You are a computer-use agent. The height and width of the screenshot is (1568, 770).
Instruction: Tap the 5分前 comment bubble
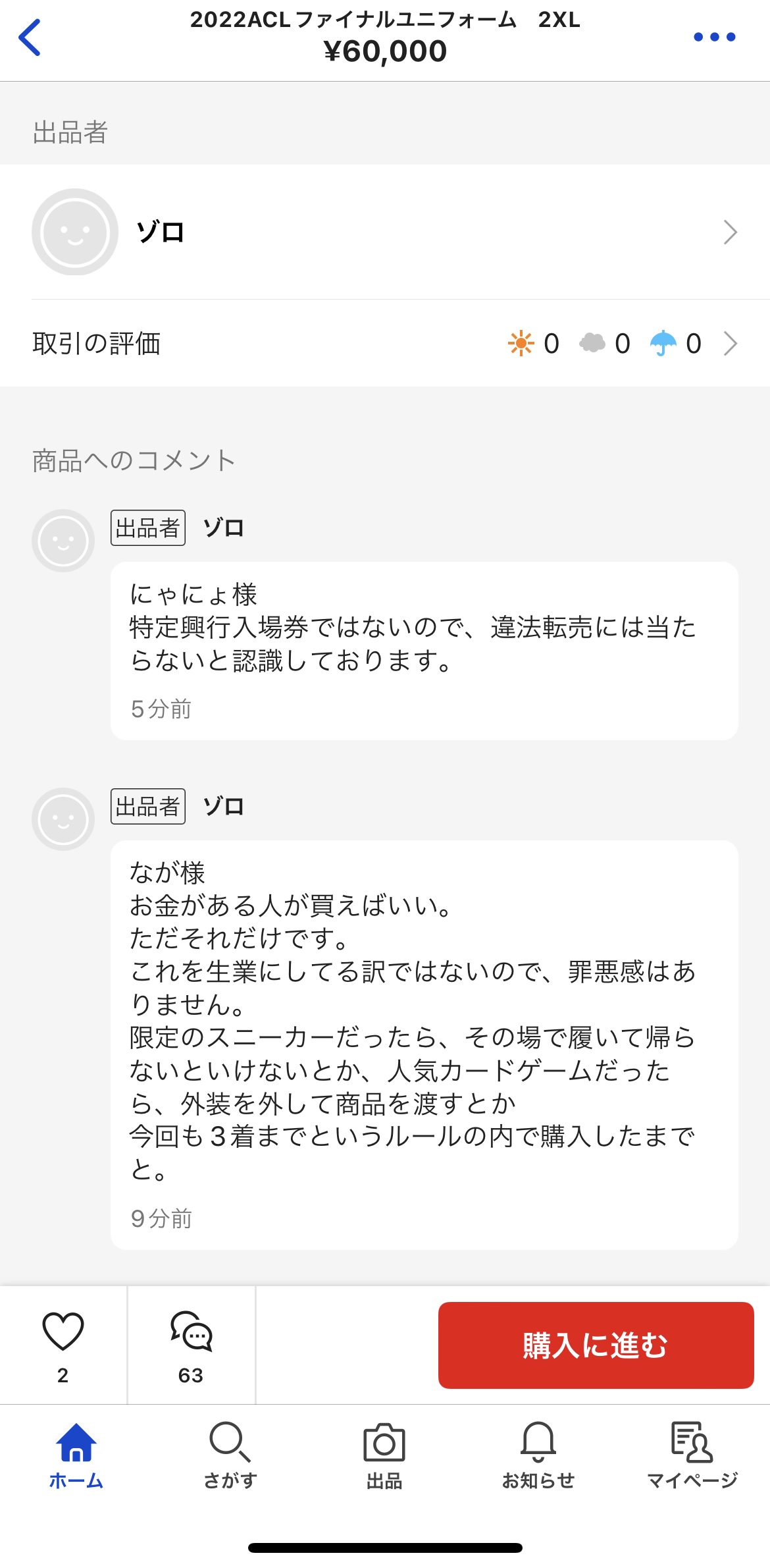tap(424, 651)
